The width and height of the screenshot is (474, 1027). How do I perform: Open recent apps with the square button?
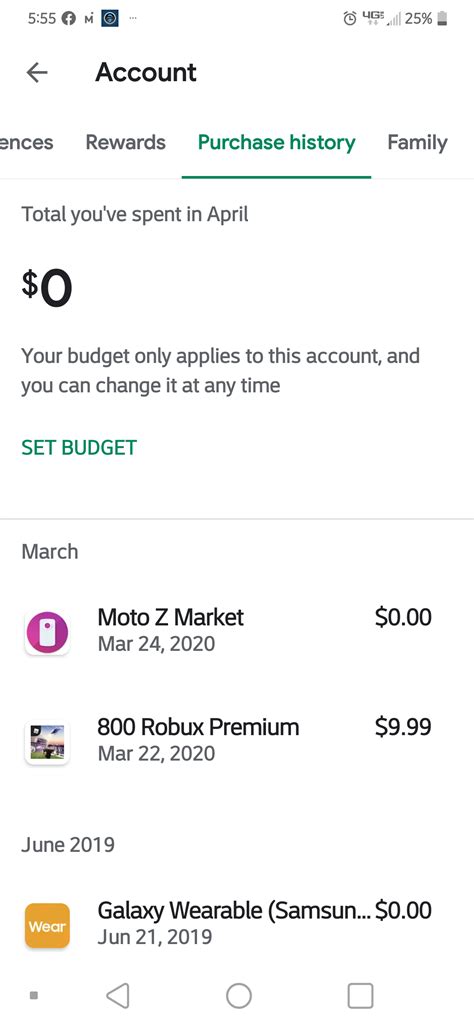pyautogui.click(x=360, y=996)
